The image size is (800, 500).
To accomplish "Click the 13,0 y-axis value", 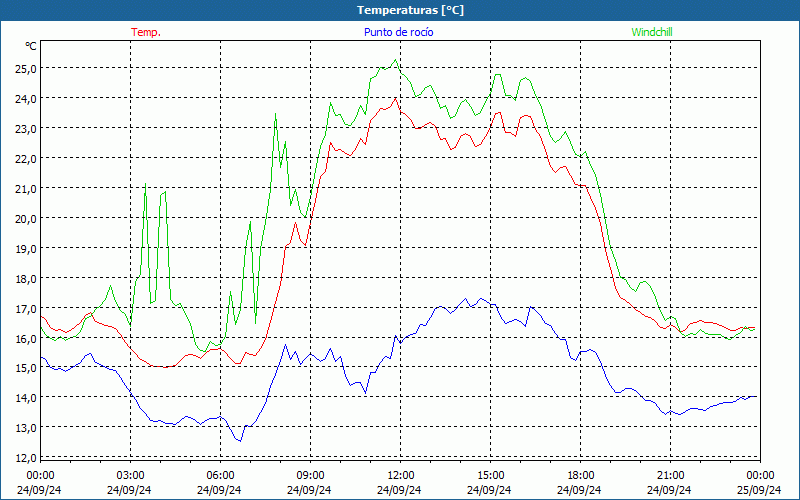I will tap(25, 428).
